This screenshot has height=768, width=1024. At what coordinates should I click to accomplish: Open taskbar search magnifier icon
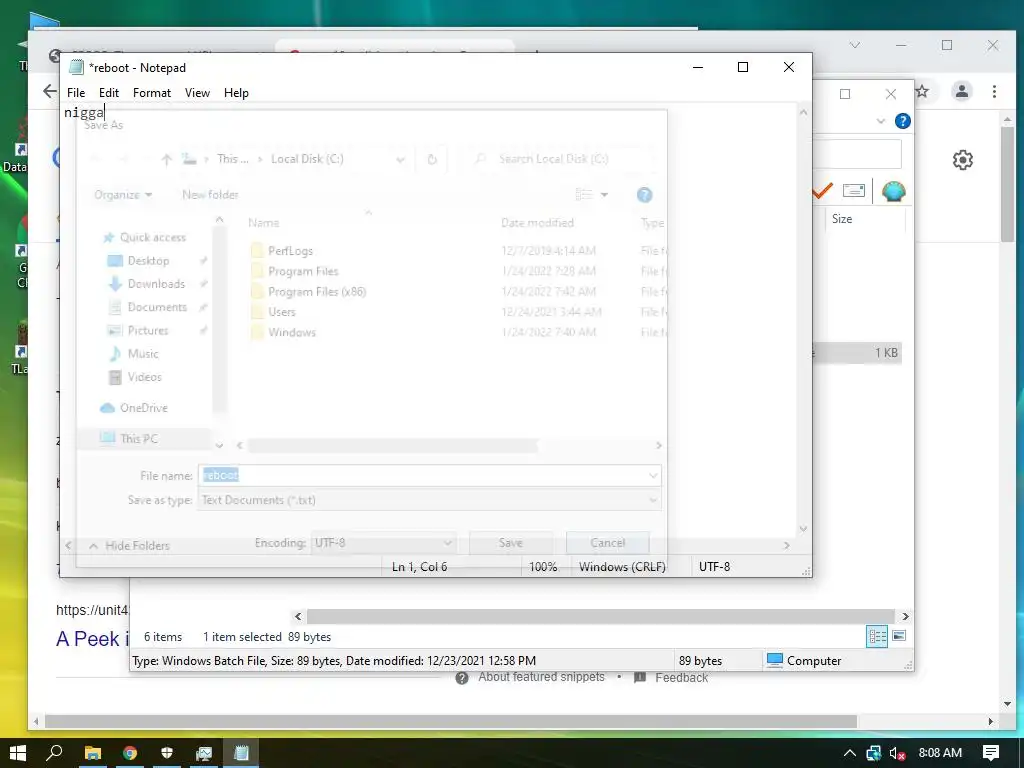point(54,753)
